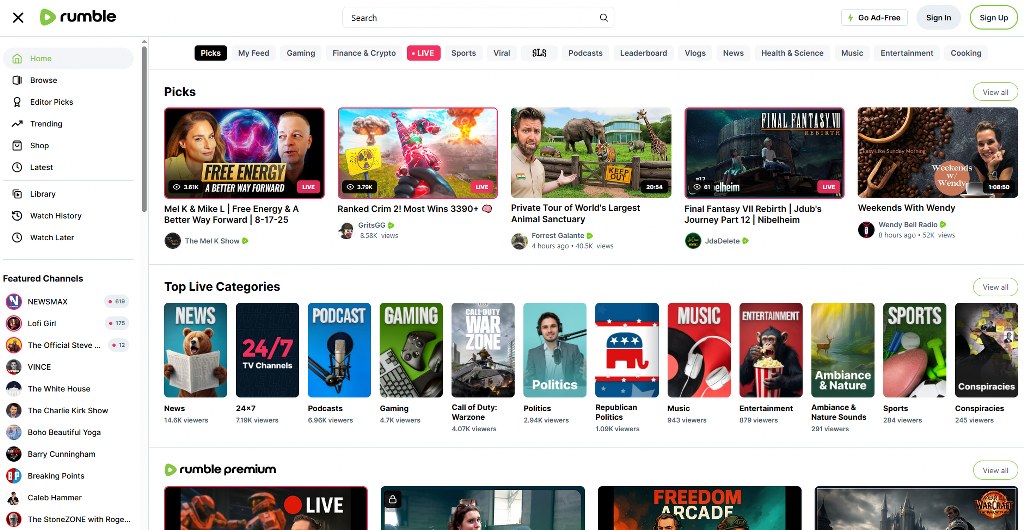Open The Charlie Kirk Show channel
Screen dimensions: 1024x530
pos(67,411)
